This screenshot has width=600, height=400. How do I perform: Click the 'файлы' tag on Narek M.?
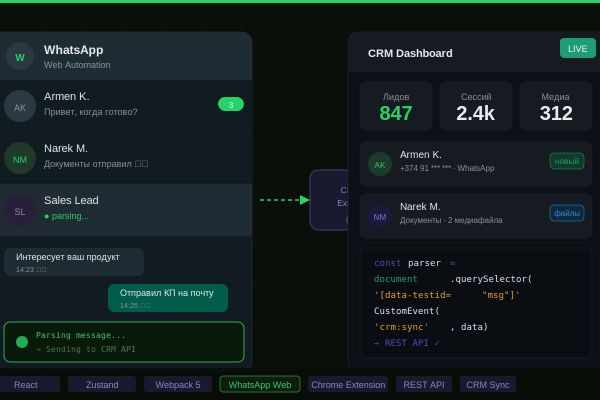point(567,213)
